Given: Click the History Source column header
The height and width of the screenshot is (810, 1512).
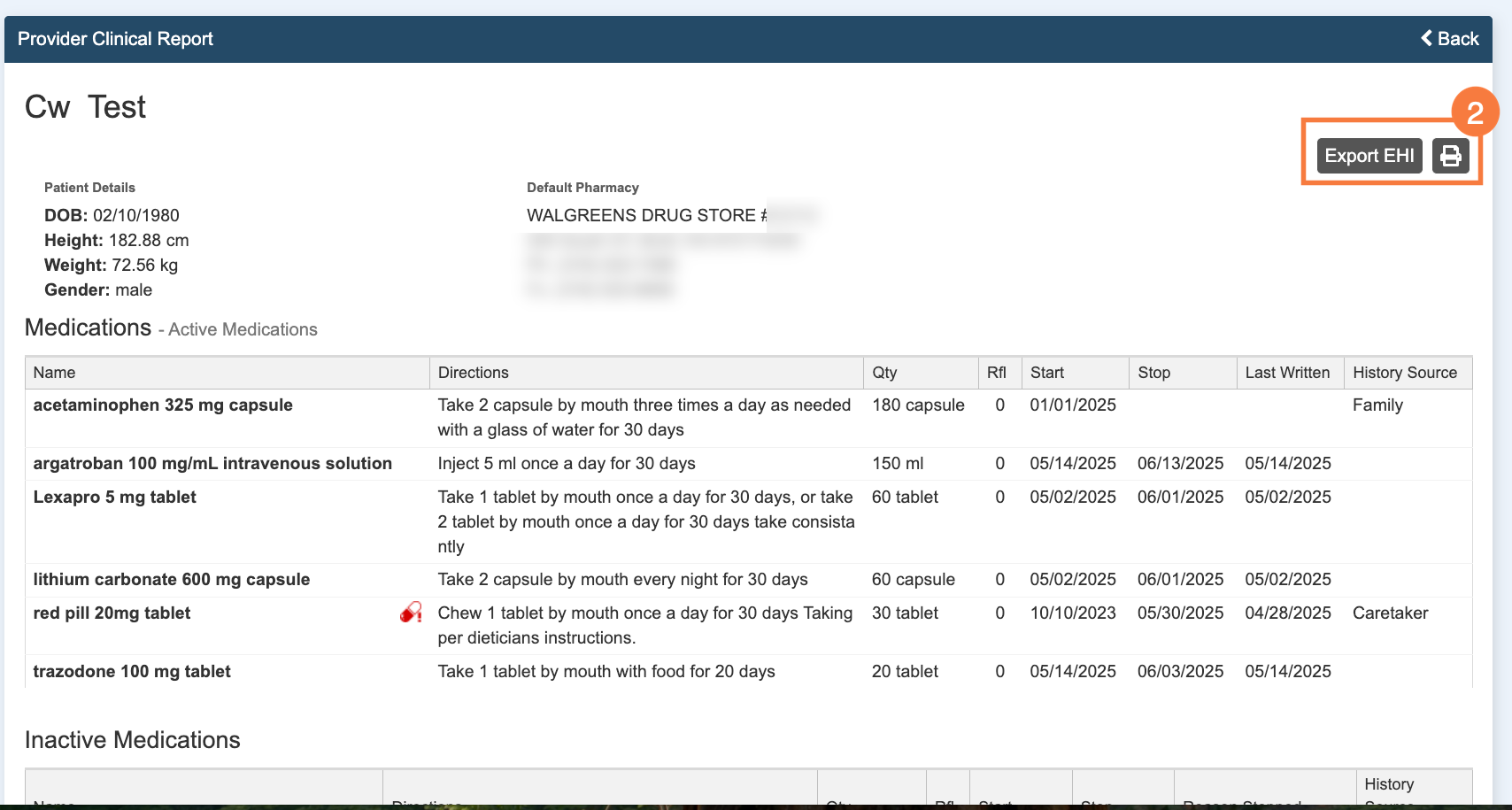Looking at the screenshot, I should click(1404, 373).
